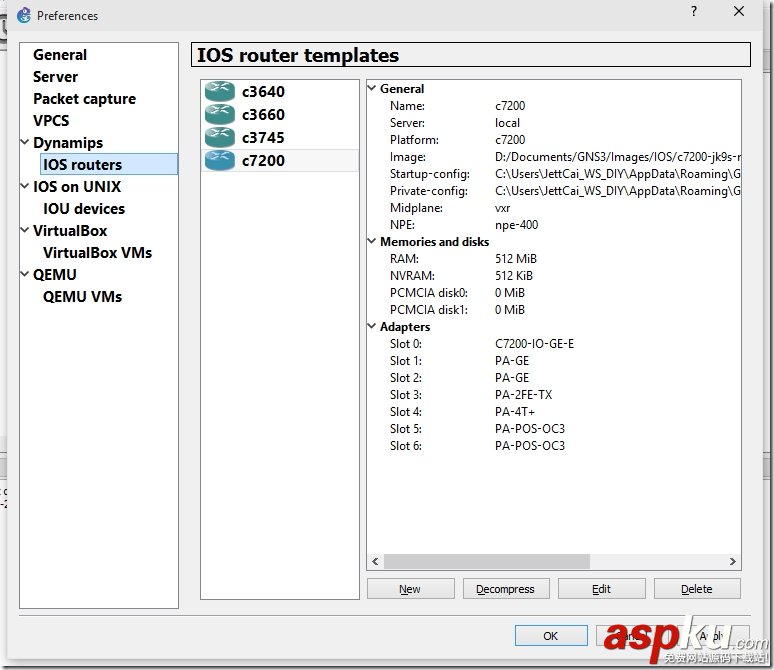Click the c3745 router icon

click(x=220, y=137)
